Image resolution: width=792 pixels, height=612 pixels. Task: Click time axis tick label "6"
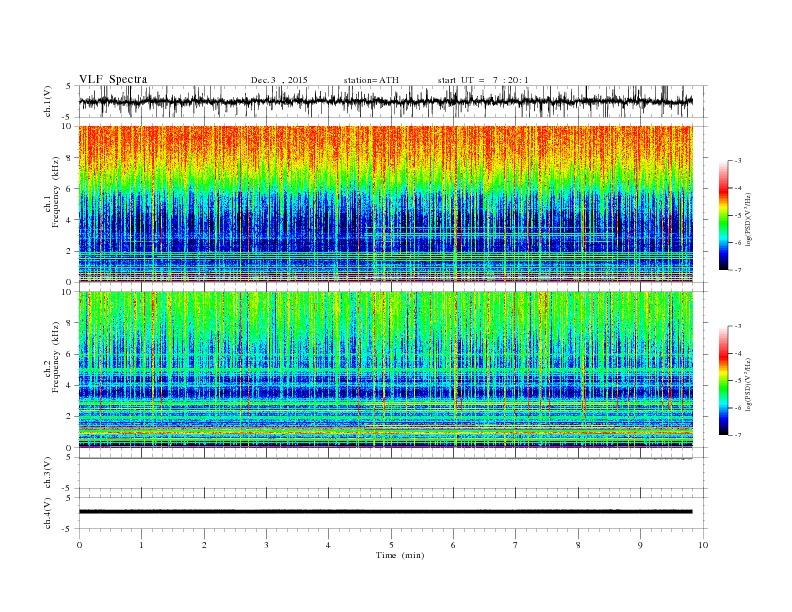click(x=454, y=545)
